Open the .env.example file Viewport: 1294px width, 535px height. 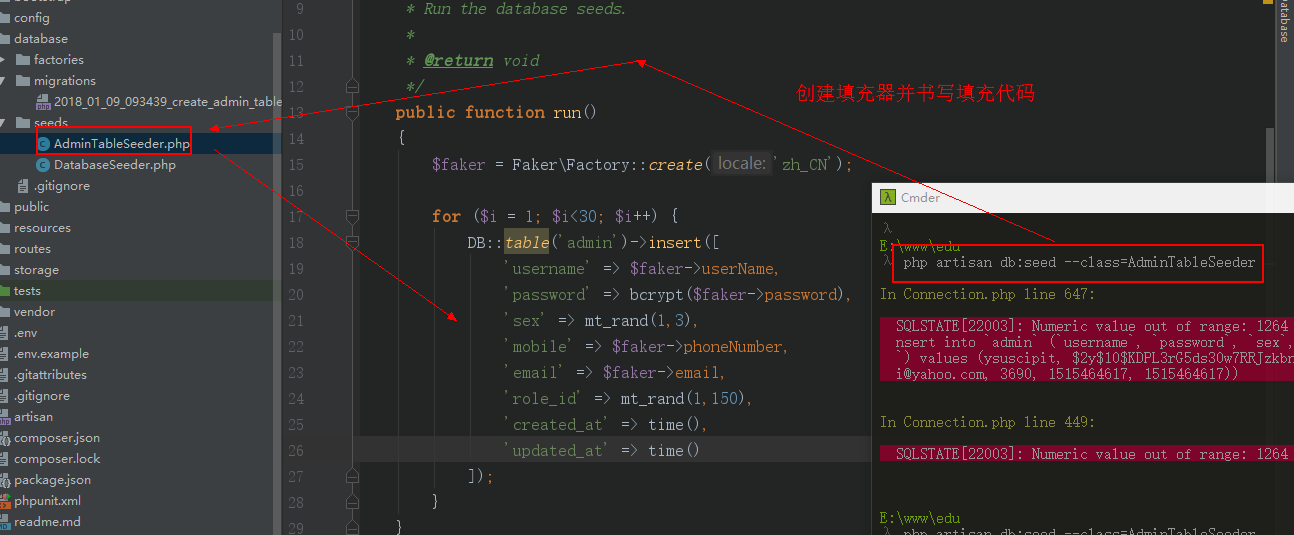[51, 354]
